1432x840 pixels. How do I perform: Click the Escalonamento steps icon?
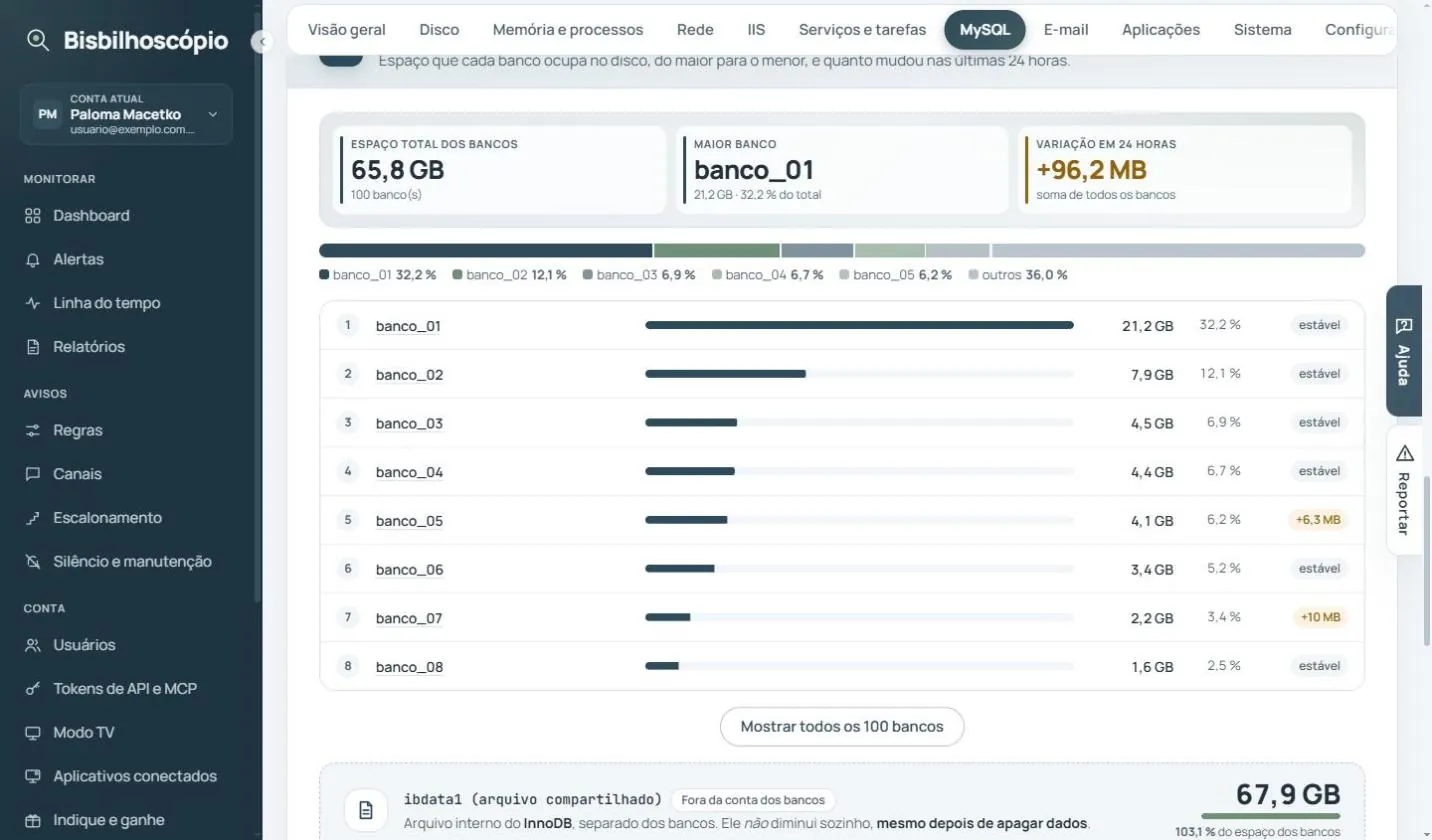[33, 518]
